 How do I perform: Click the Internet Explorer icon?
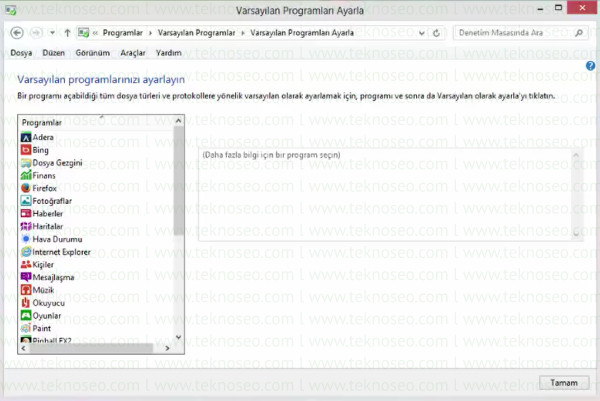click(26, 252)
